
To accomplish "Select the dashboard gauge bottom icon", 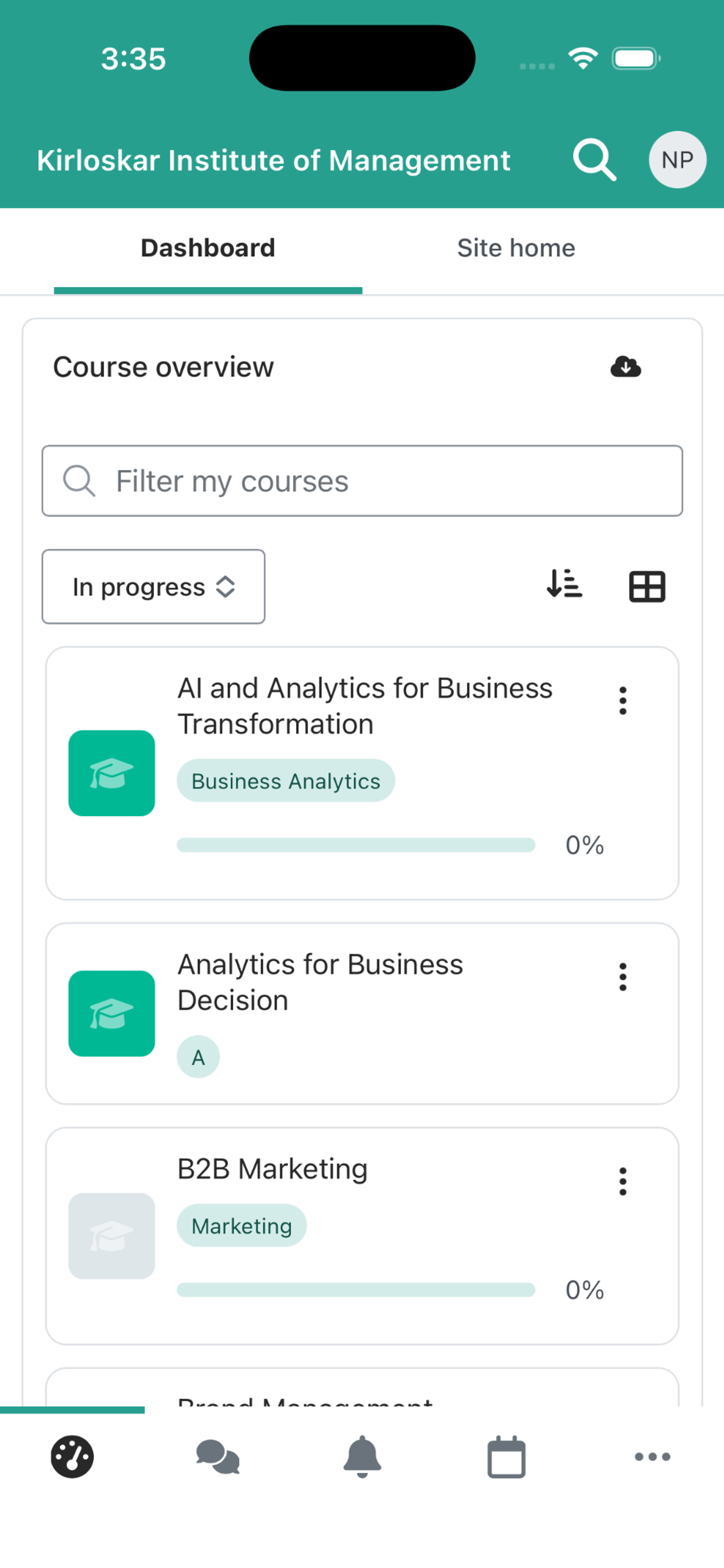I will coord(72,1457).
